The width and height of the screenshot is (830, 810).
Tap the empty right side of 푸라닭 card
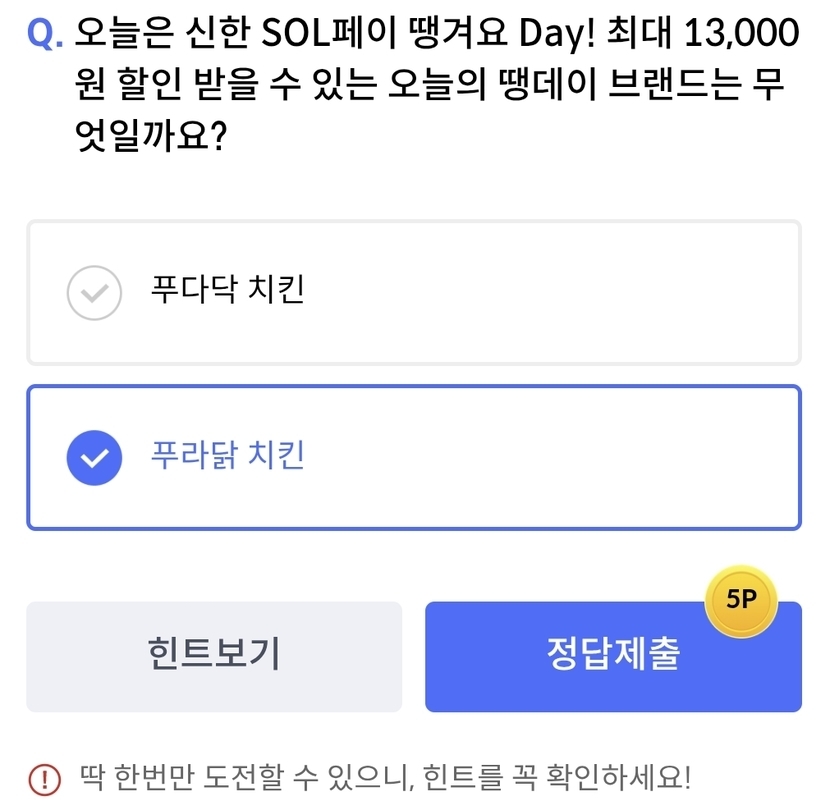click(620, 458)
